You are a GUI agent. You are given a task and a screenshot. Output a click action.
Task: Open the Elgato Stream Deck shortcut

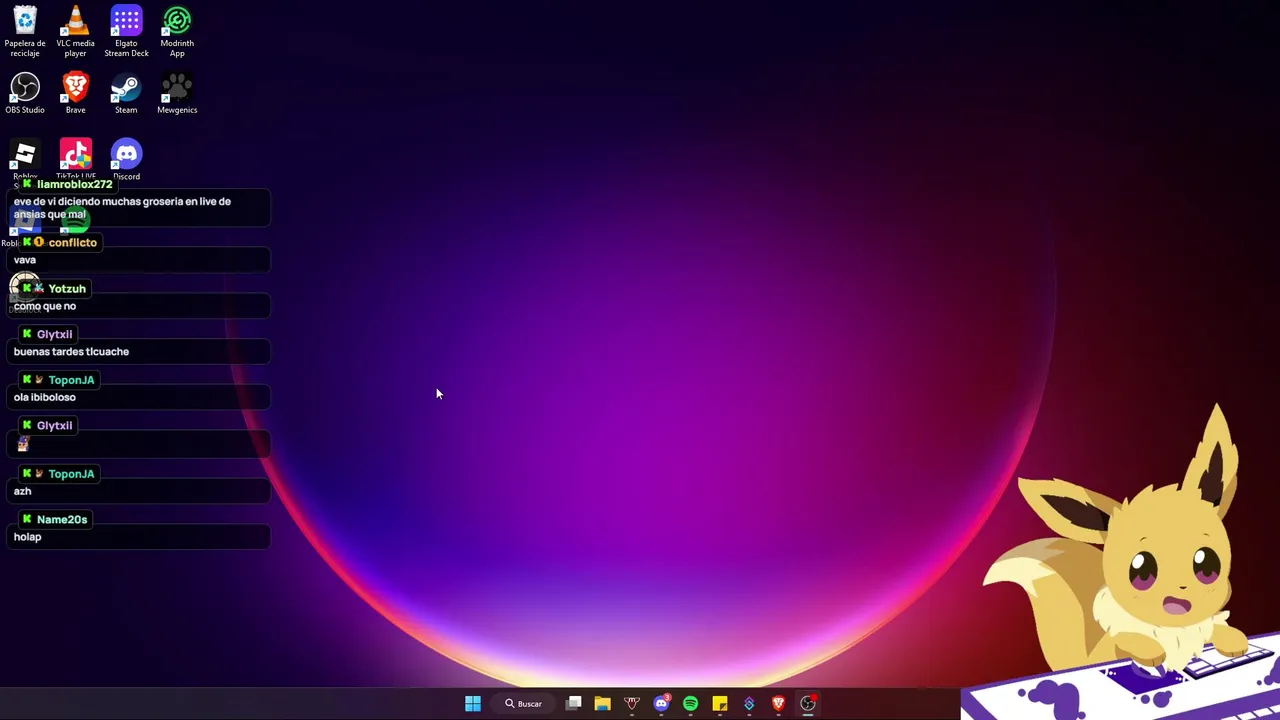(126, 31)
